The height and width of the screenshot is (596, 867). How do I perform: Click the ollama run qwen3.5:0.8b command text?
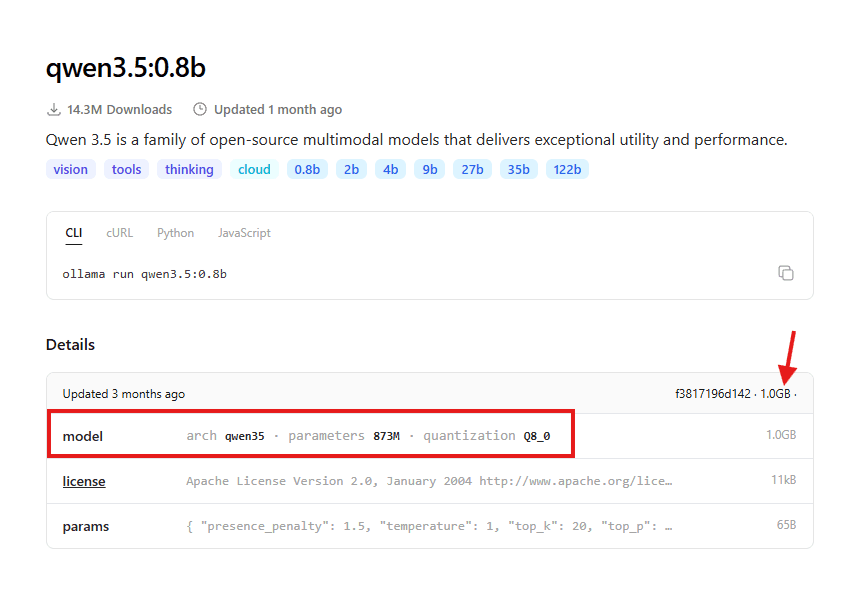(x=144, y=274)
